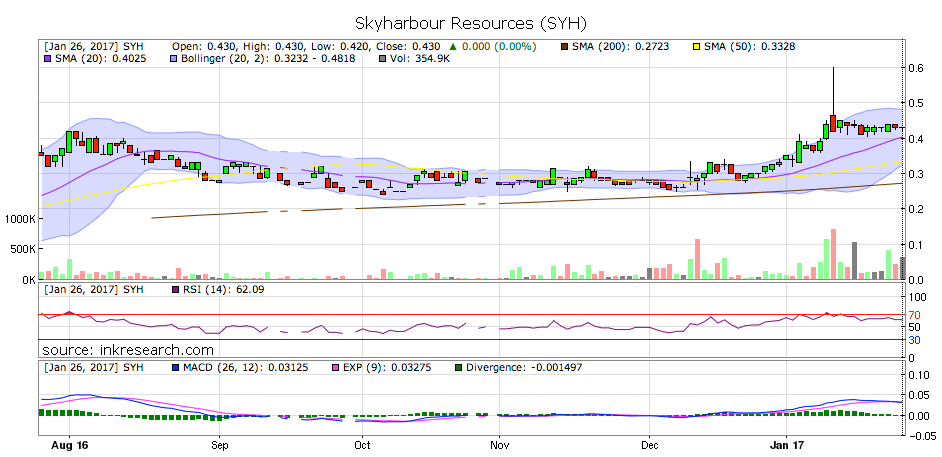The image size is (942, 457).
Task: Click 'SMA (20): 0.4025' label
Action: (99, 59)
